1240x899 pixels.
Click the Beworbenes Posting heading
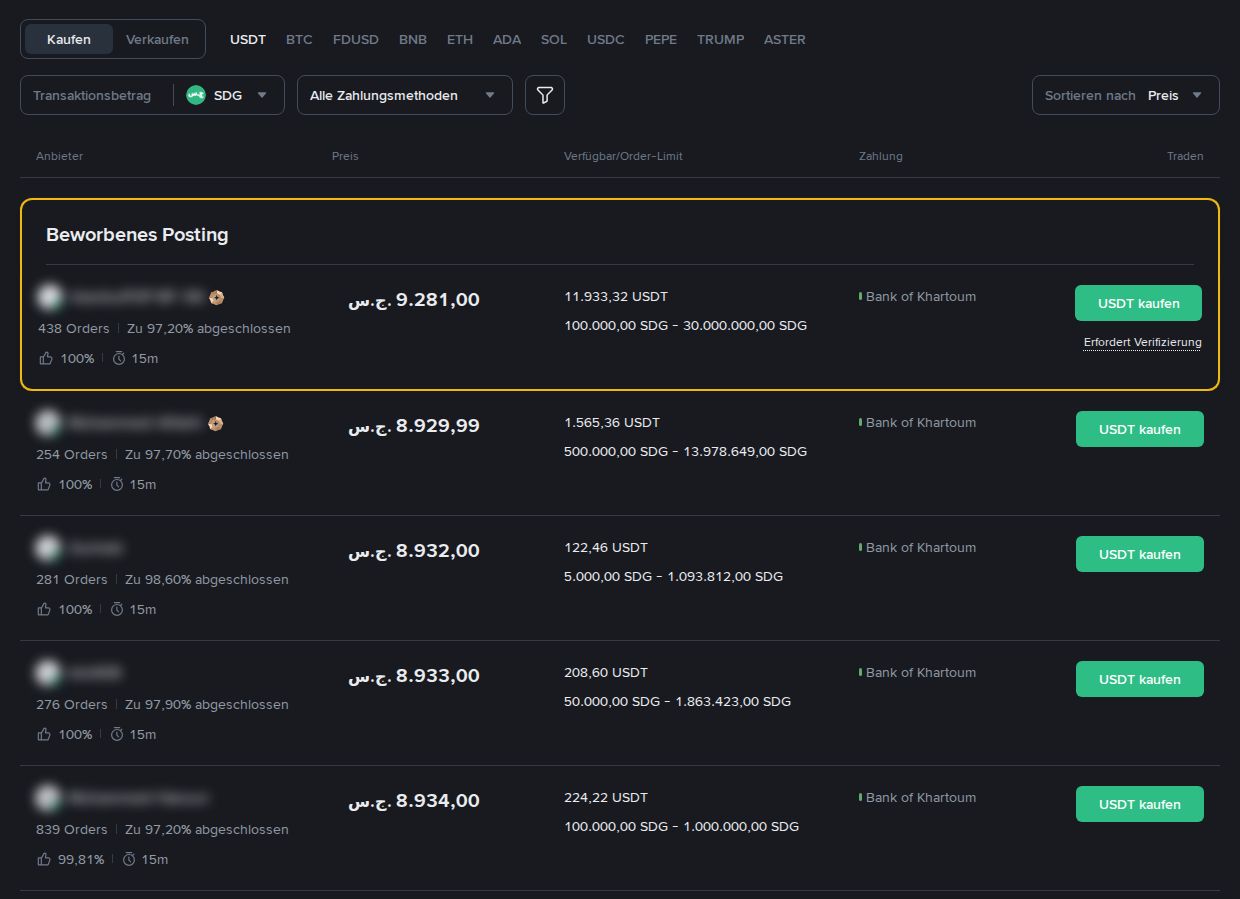coord(137,235)
